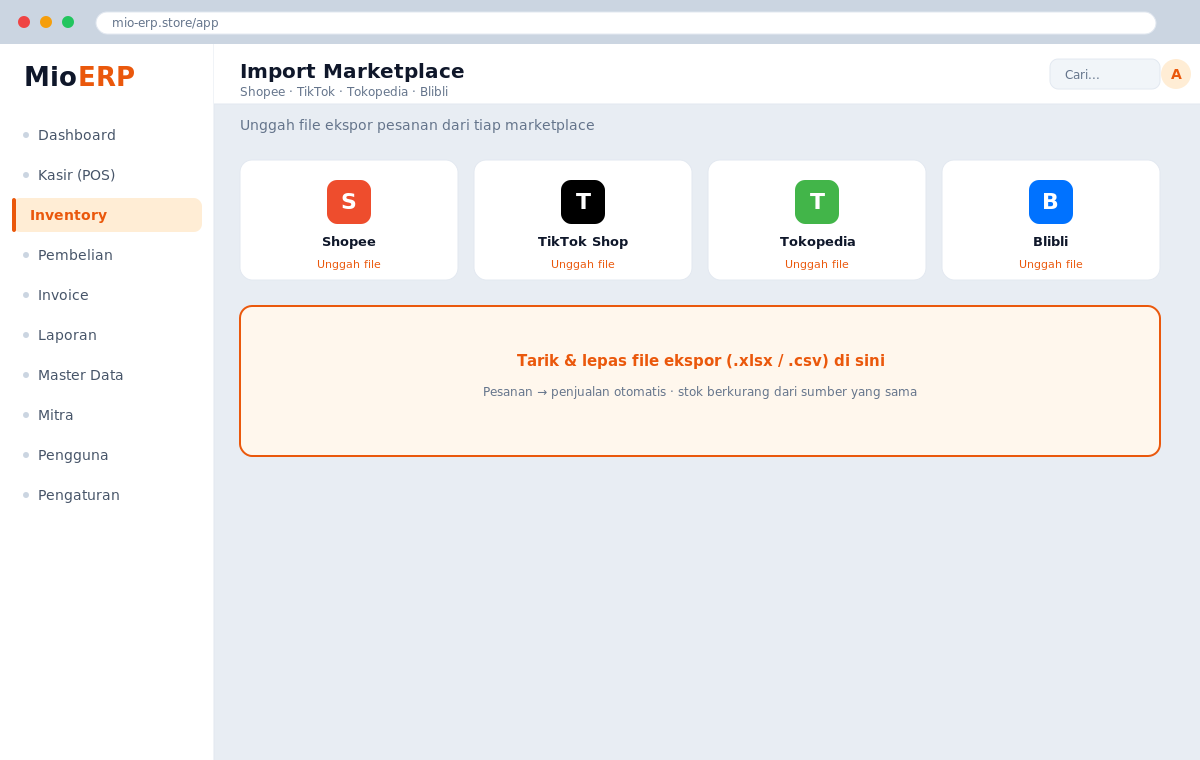Click Unggah file under TikTok Shop
The image size is (1200, 760).
click(x=583, y=264)
